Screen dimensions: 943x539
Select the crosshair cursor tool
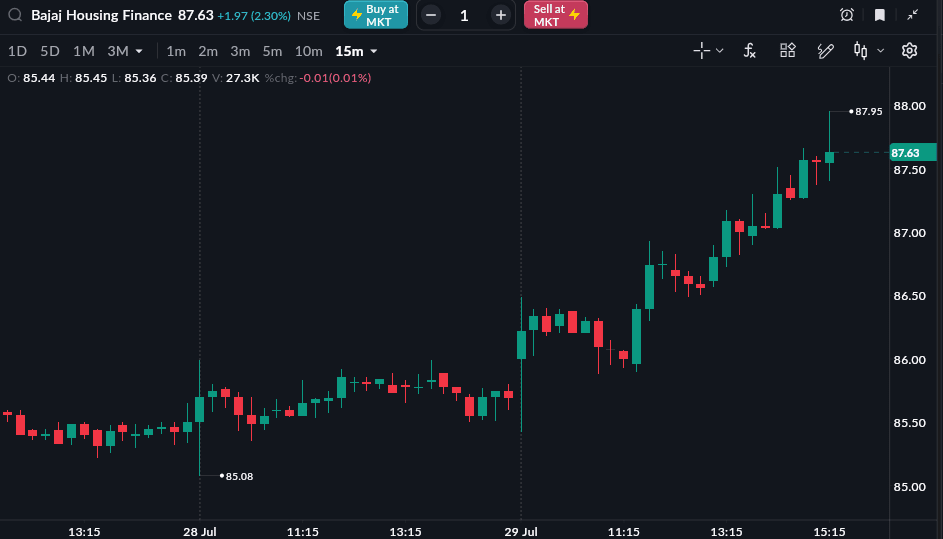coord(701,51)
